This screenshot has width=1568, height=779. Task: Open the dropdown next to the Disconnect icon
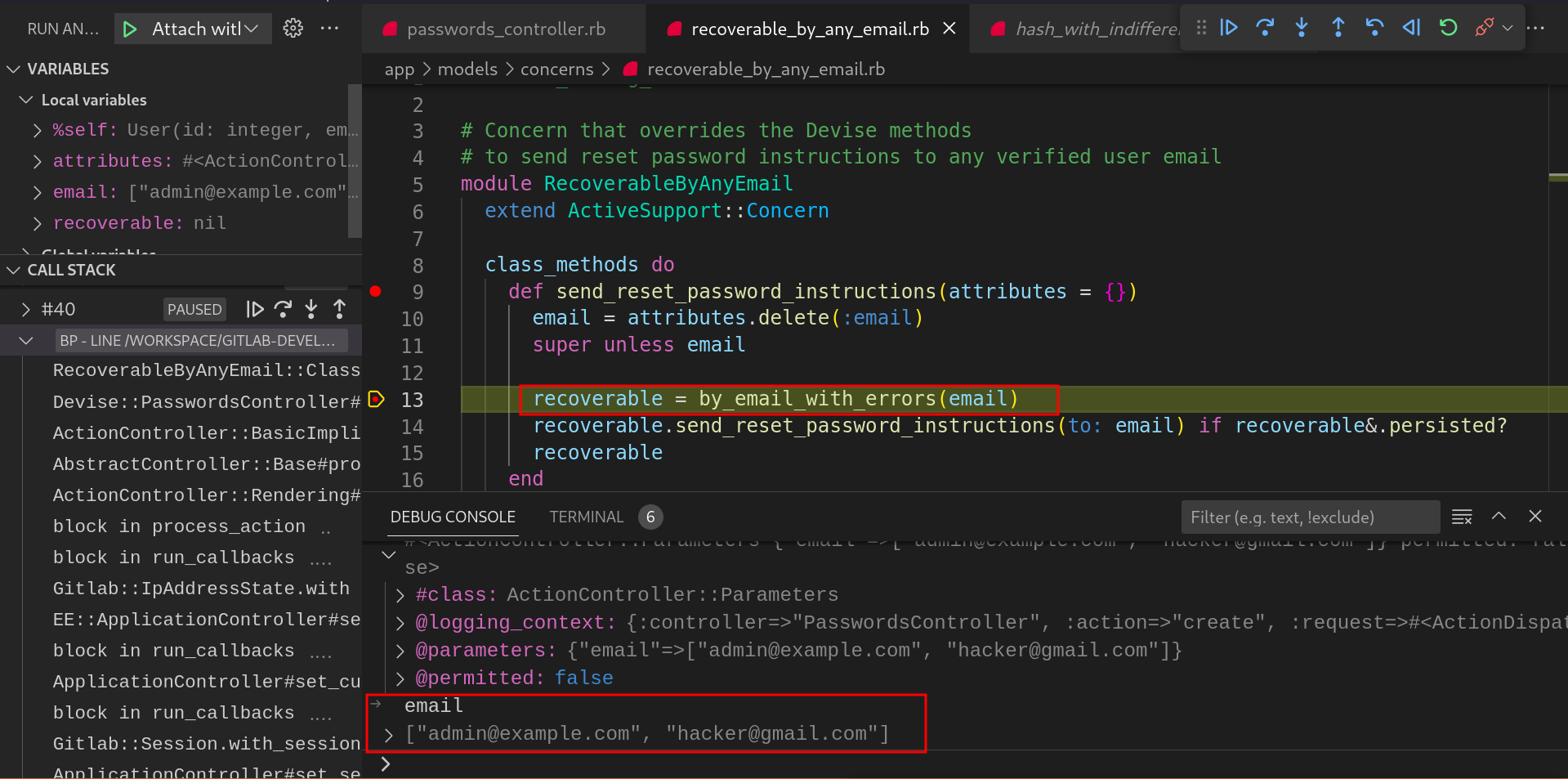[x=1508, y=28]
